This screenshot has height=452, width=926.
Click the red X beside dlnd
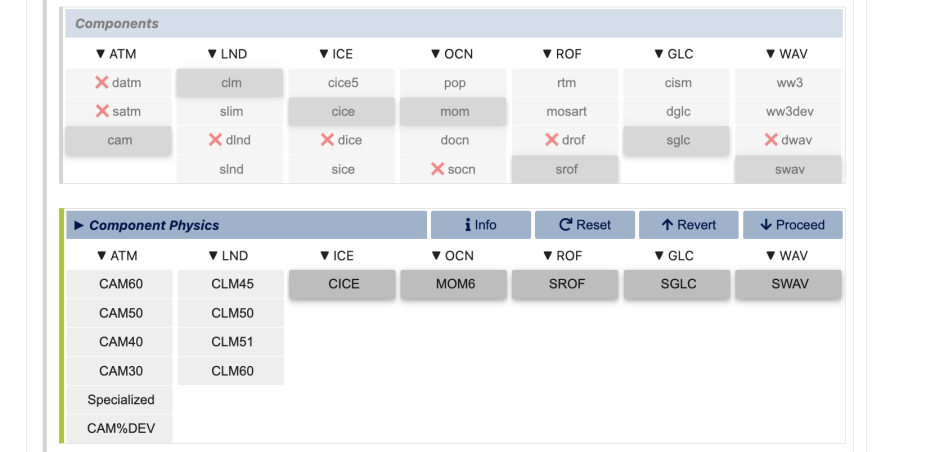pos(215,141)
